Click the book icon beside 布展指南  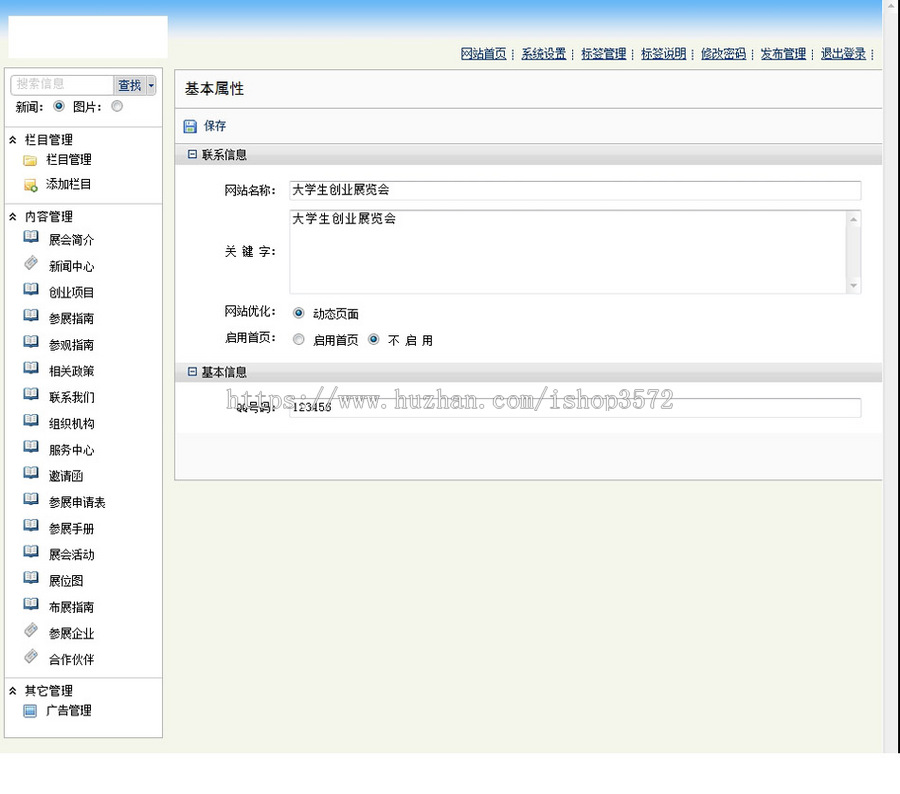[31, 603]
